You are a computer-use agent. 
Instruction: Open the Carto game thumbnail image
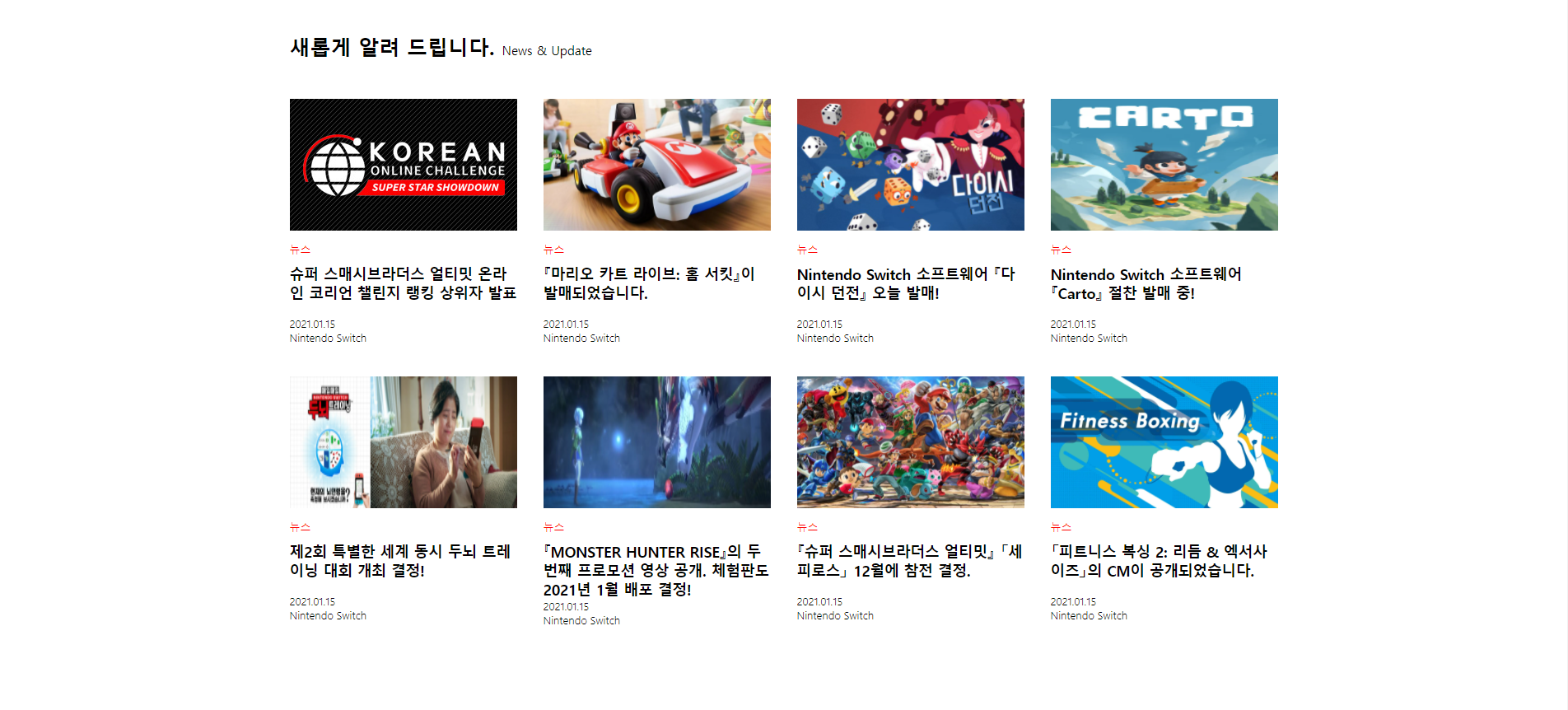click(1164, 165)
